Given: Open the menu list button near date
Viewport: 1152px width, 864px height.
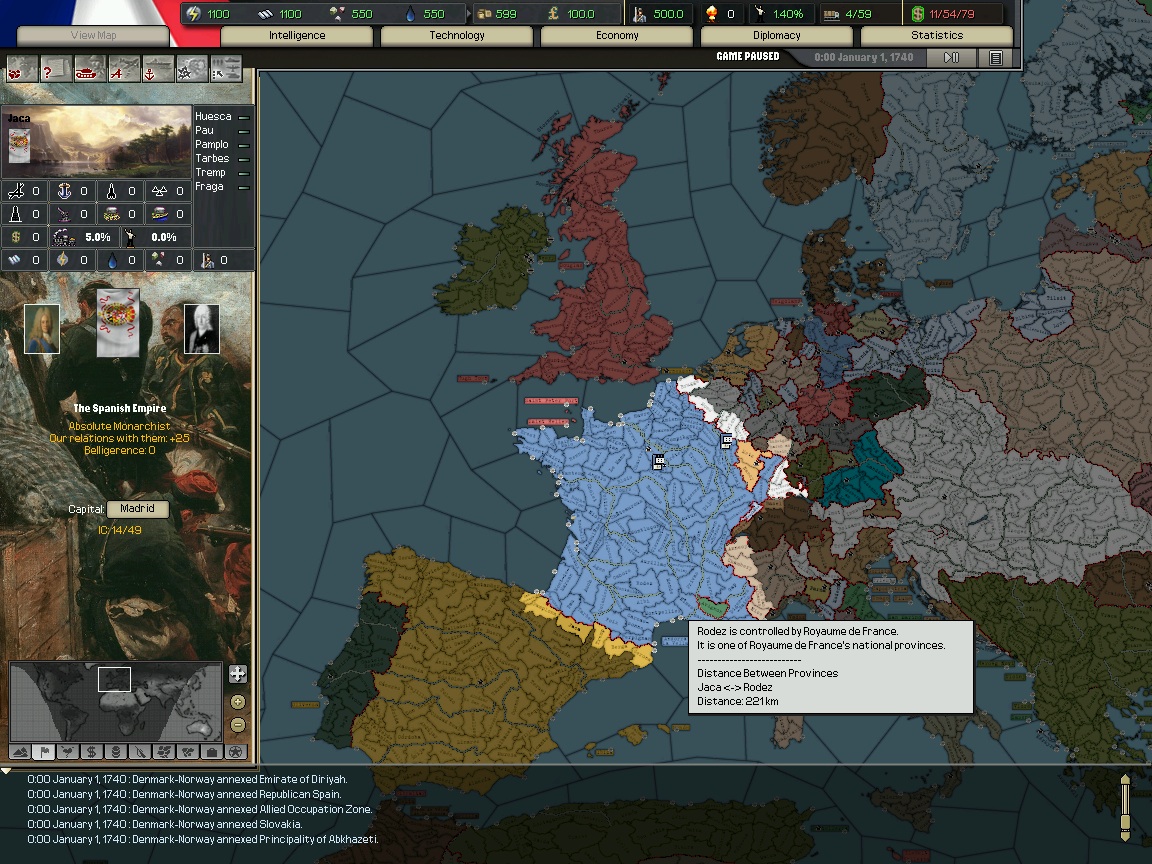Looking at the screenshot, I should [x=996, y=58].
